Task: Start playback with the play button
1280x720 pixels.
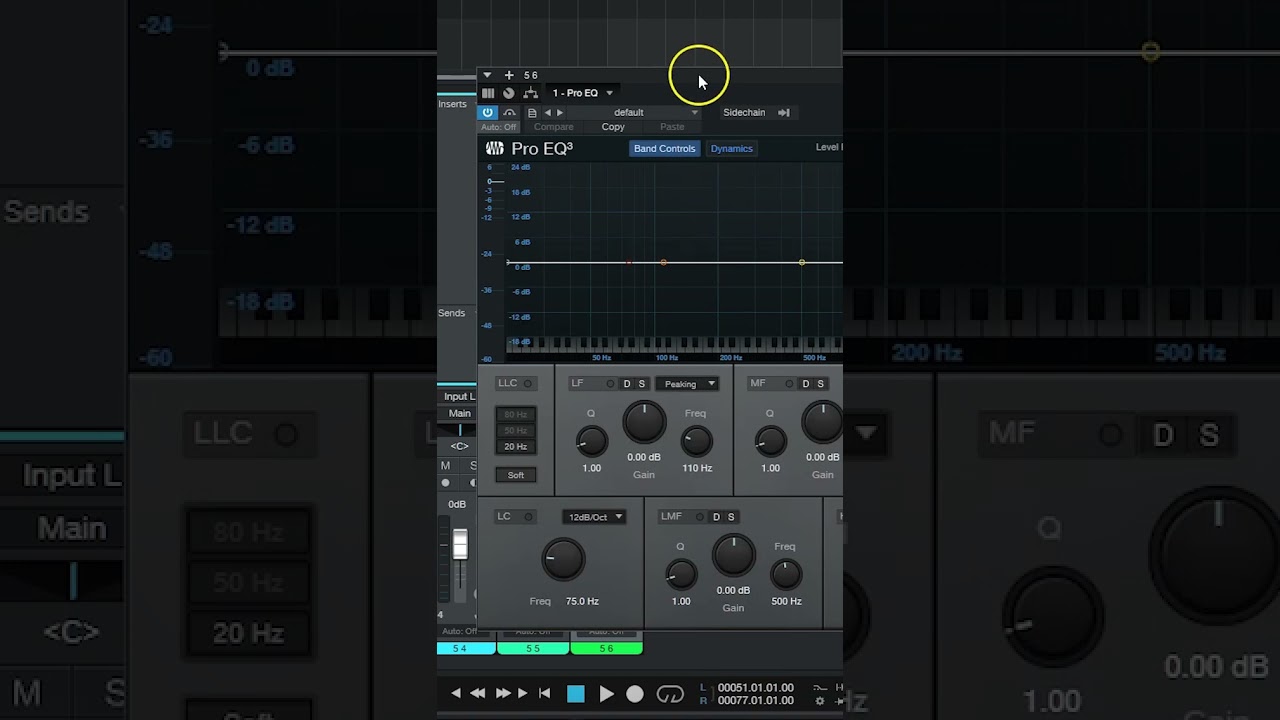Action: pos(606,694)
